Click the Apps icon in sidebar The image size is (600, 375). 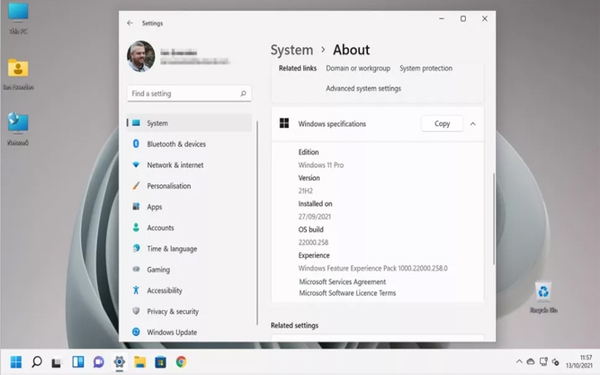(x=136, y=206)
